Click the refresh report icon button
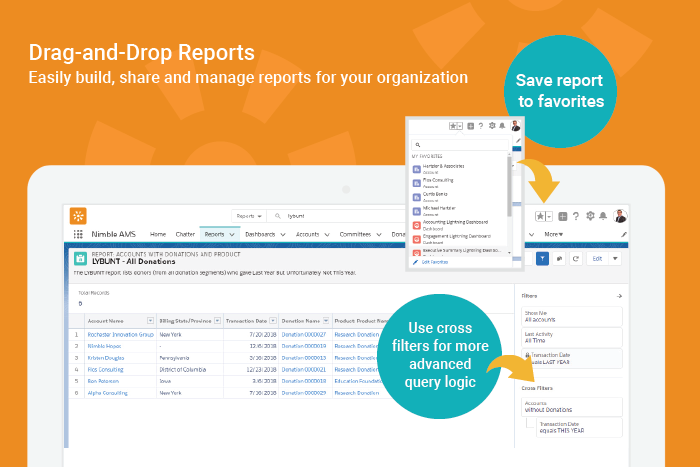This screenshot has height=467, width=700. pos(576,259)
